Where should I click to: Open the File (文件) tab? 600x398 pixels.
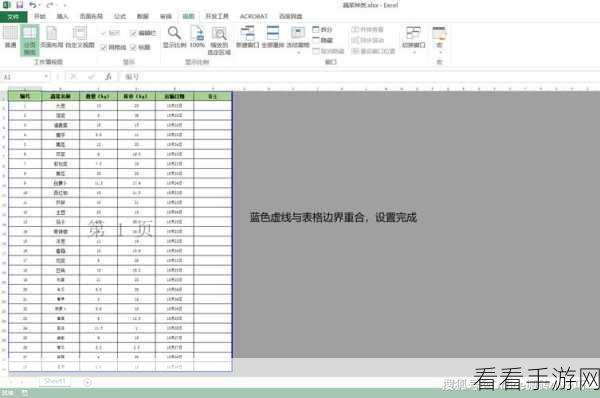tap(13, 16)
